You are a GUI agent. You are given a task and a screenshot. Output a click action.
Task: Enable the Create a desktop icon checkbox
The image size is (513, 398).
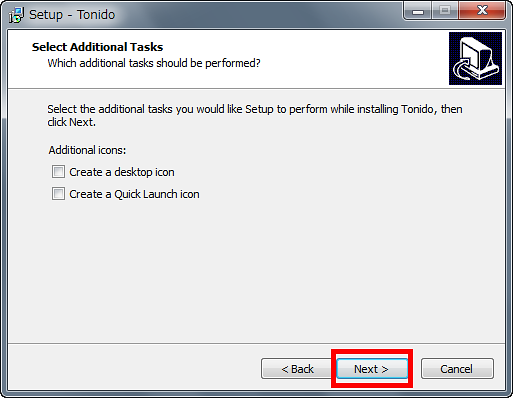tap(58, 172)
